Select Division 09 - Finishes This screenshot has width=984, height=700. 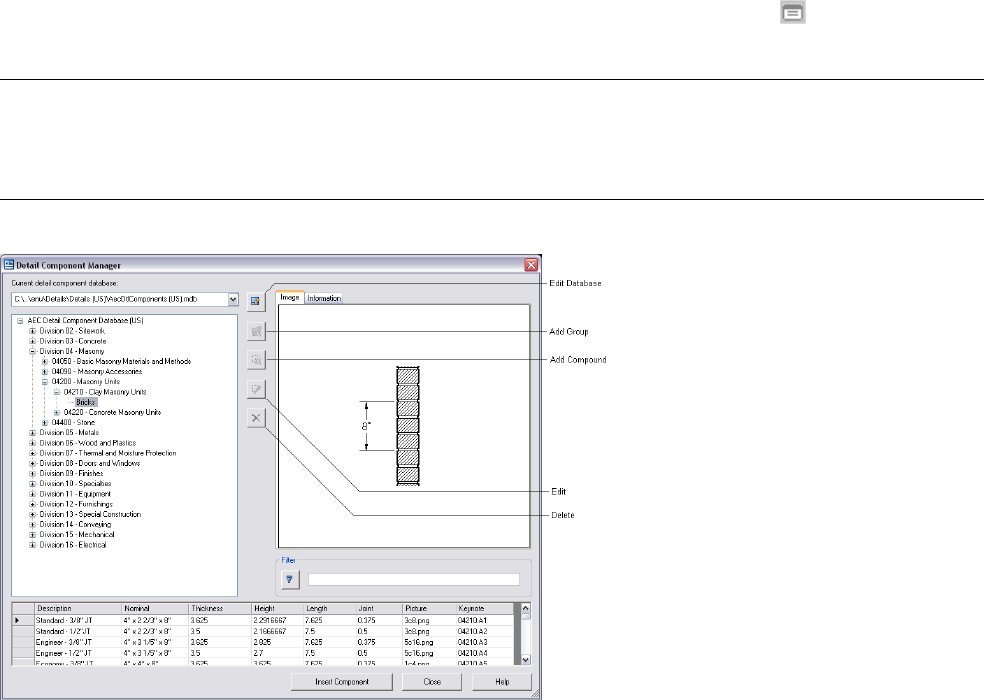pos(71,473)
